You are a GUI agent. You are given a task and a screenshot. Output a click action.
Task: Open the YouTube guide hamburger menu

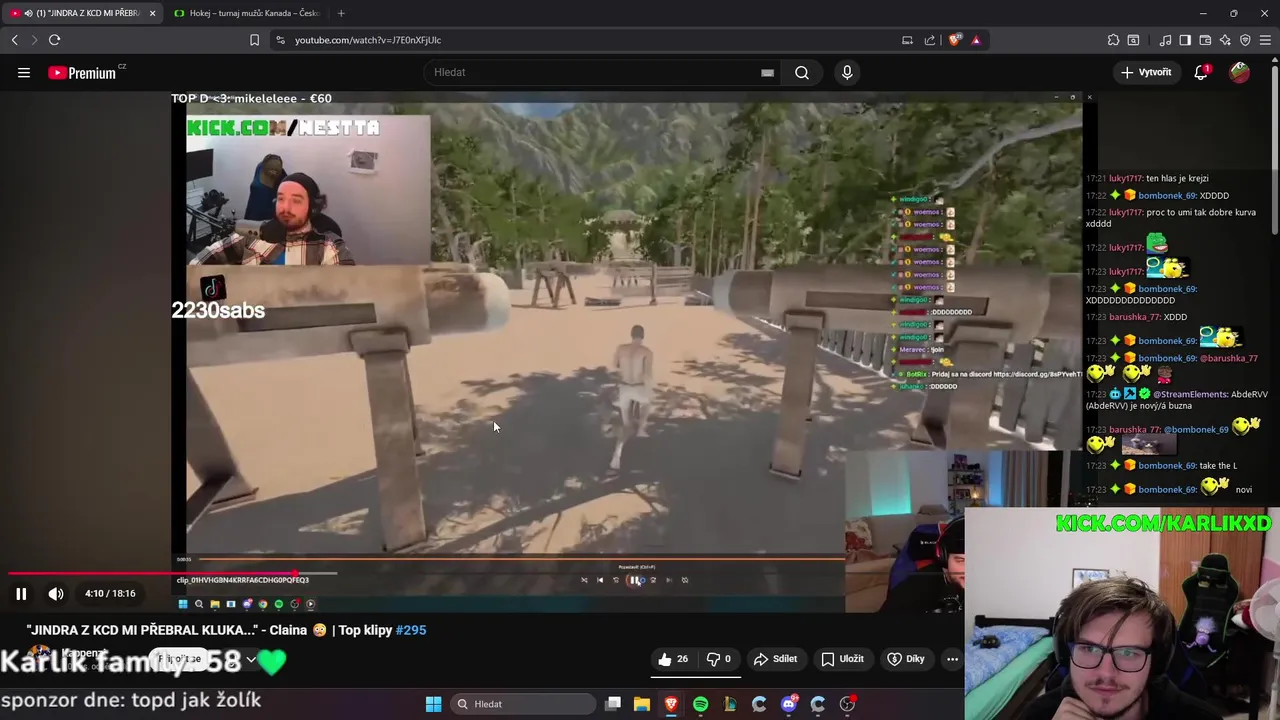[24, 72]
